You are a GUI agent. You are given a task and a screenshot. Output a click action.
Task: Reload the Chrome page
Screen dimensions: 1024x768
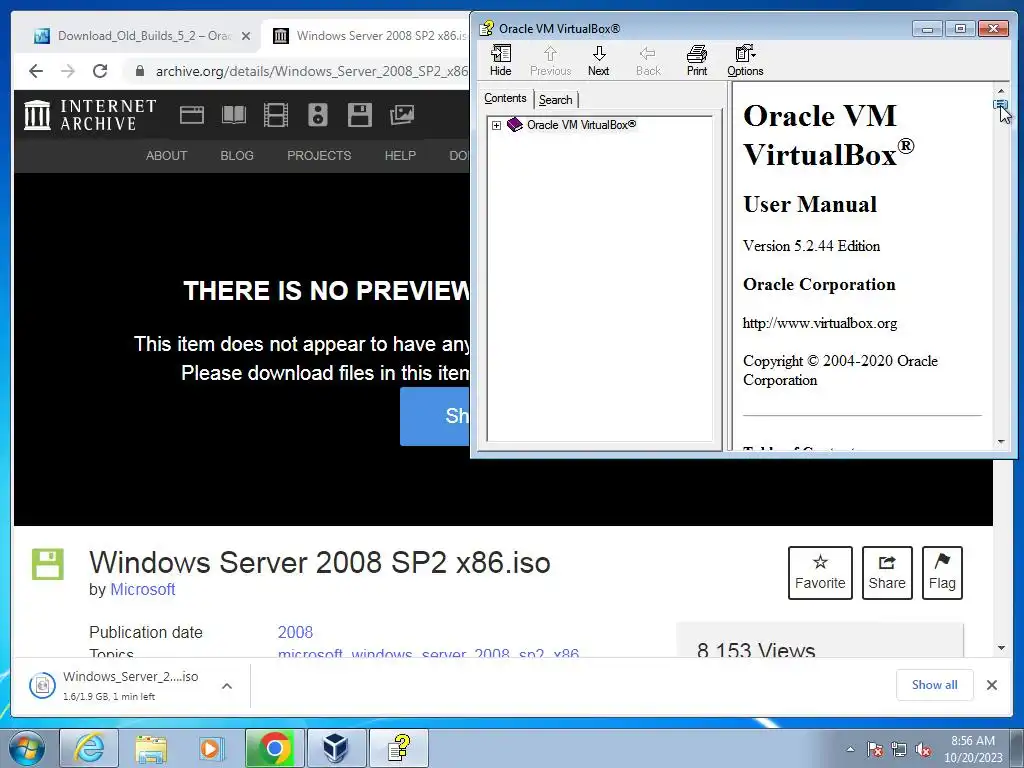point(100,71)
